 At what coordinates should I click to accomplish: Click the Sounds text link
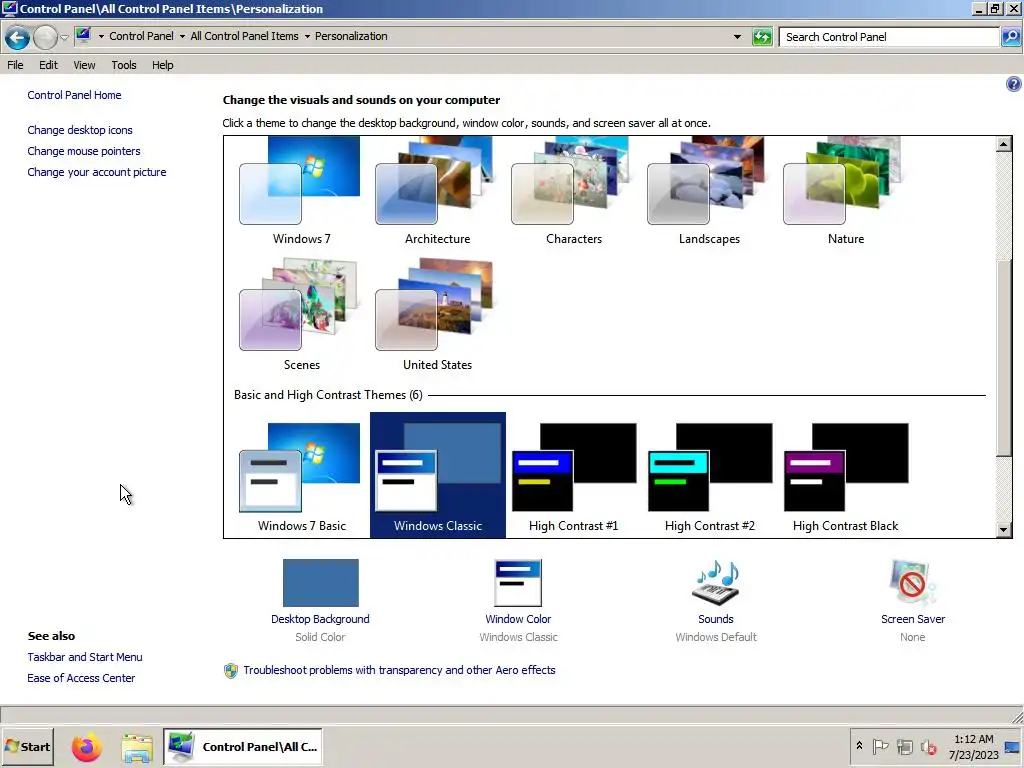click(716, 619)
